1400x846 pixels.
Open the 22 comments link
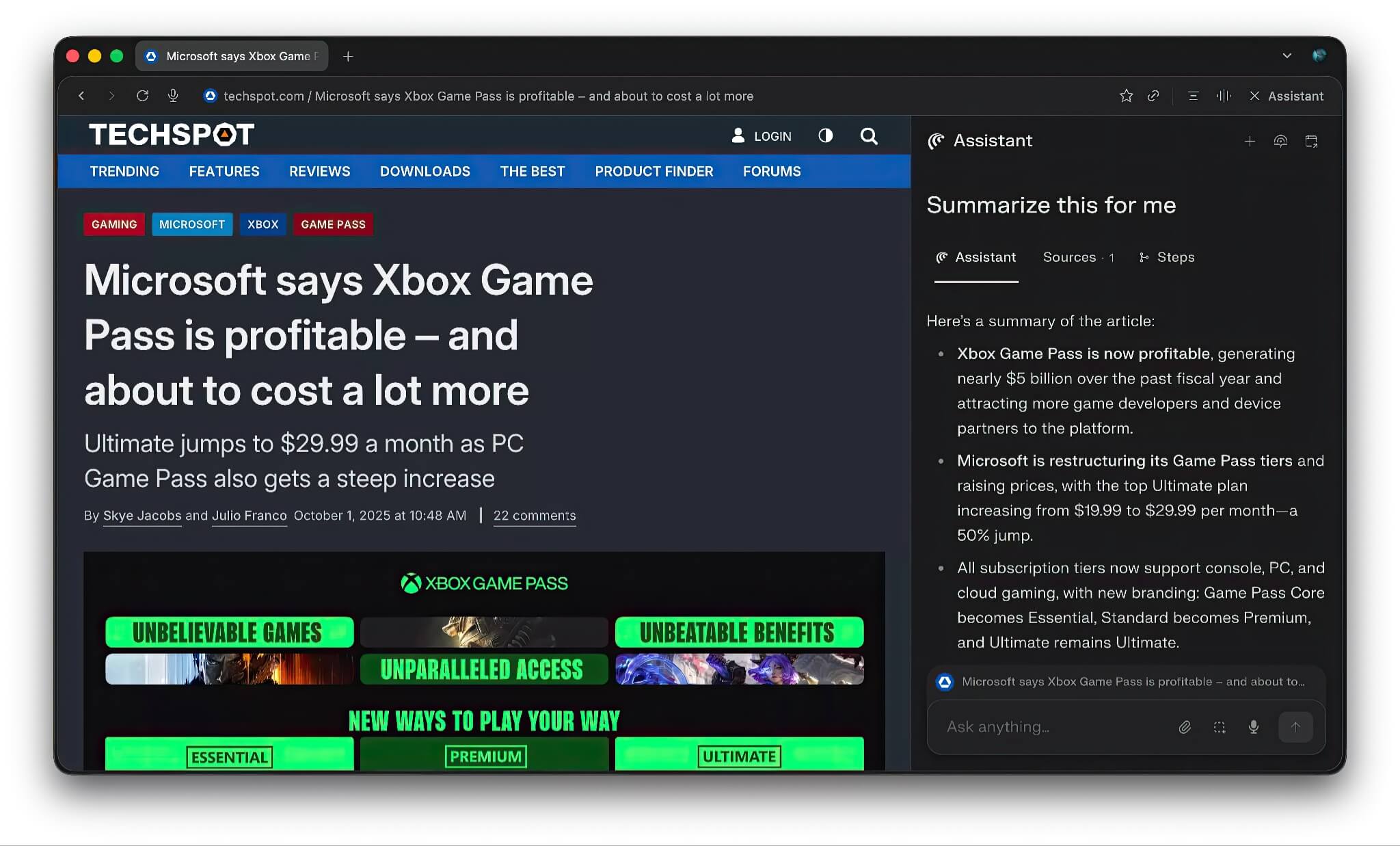coord(535,515)
